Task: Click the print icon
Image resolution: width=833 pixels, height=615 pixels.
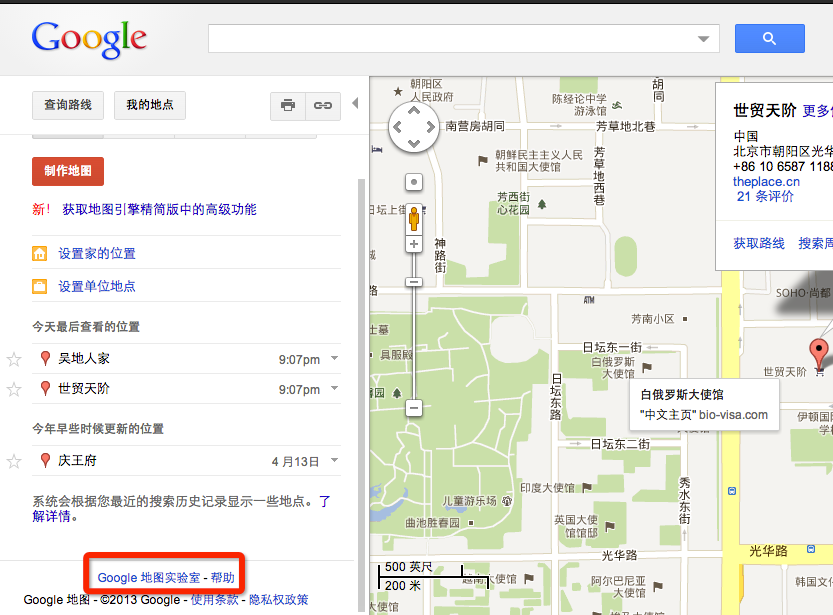Action: (288, 106)
